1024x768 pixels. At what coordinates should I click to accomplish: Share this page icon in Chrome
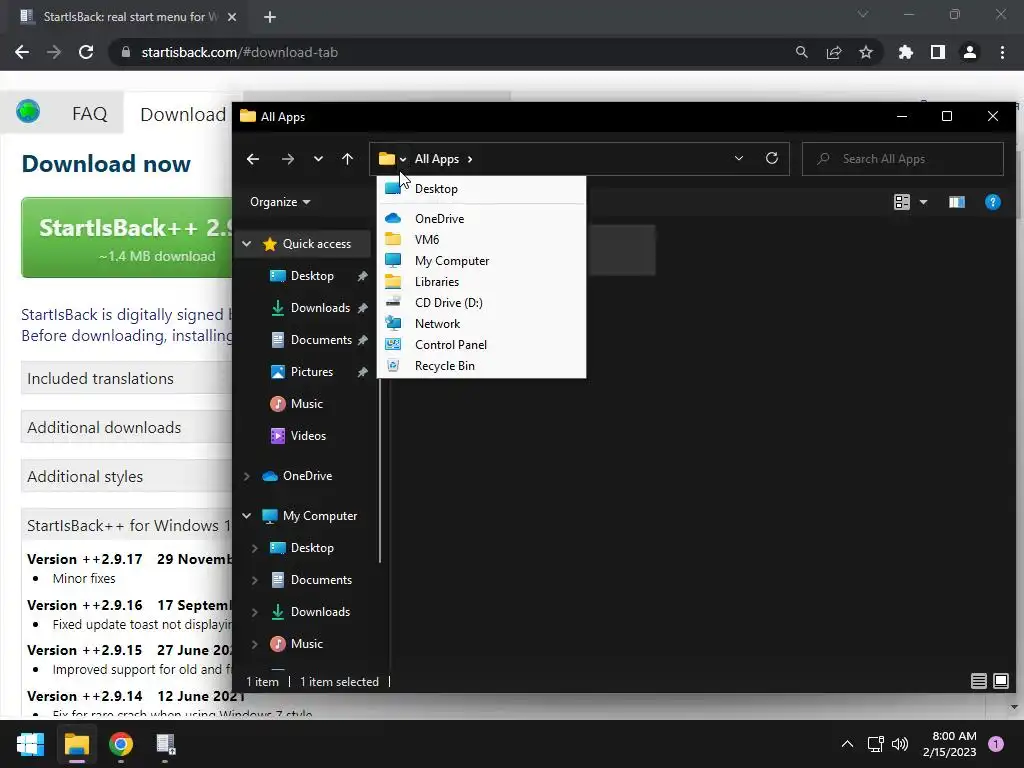(x=834, y=52)
